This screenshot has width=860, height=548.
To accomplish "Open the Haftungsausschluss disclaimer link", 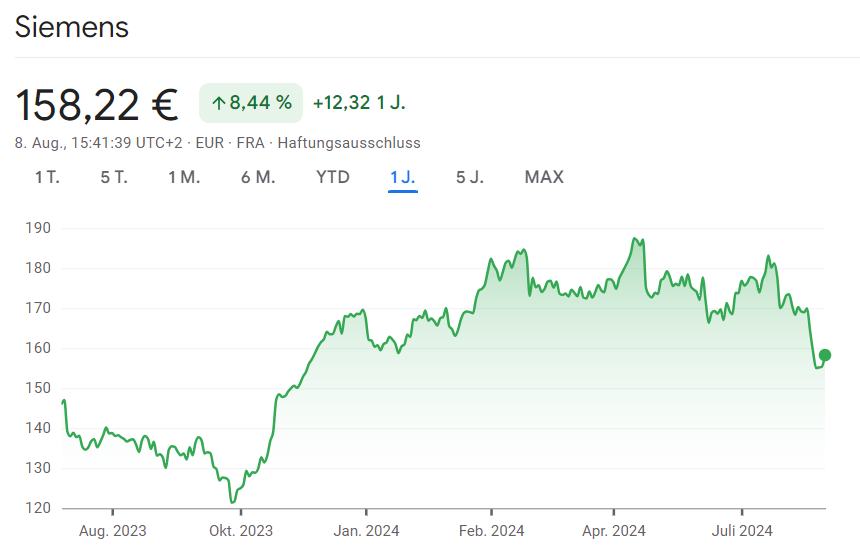I will (x=349, y=143).
